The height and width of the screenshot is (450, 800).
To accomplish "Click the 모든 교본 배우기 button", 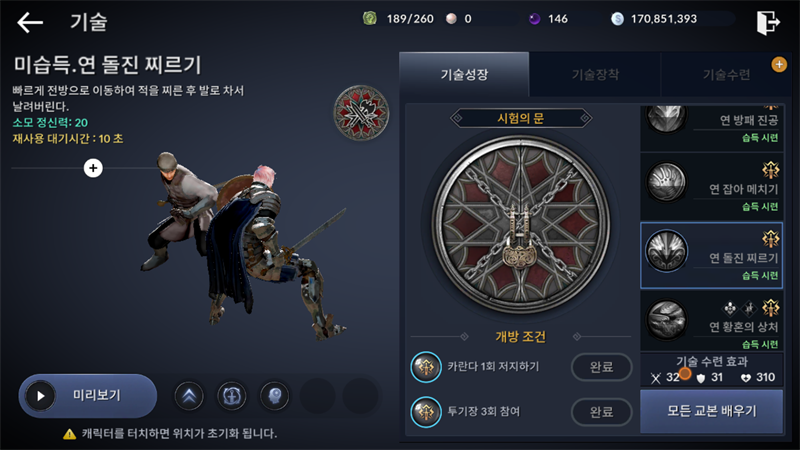I will click(x=712, y=411).
